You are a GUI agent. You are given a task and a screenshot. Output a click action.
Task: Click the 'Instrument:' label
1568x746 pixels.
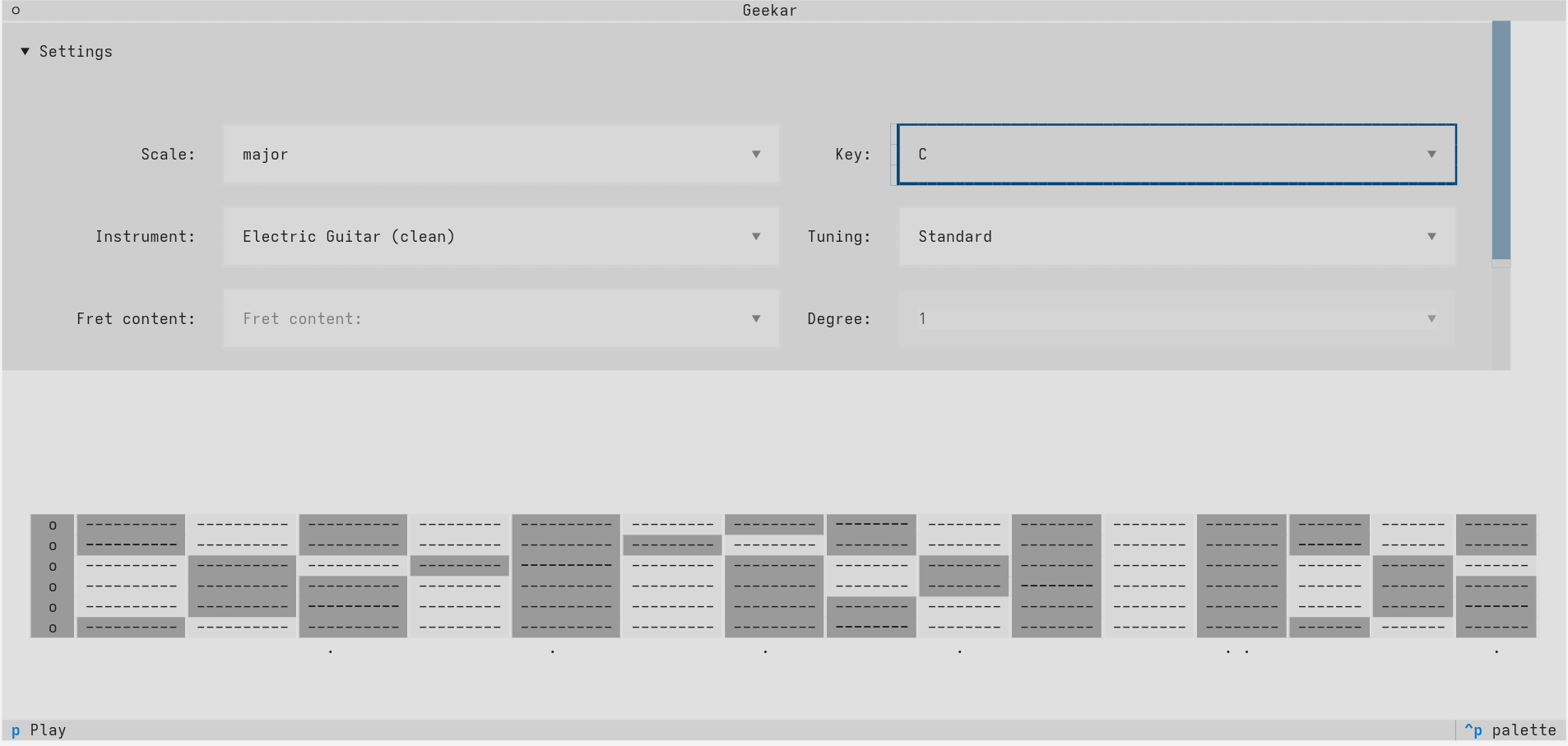coord(145,236)
